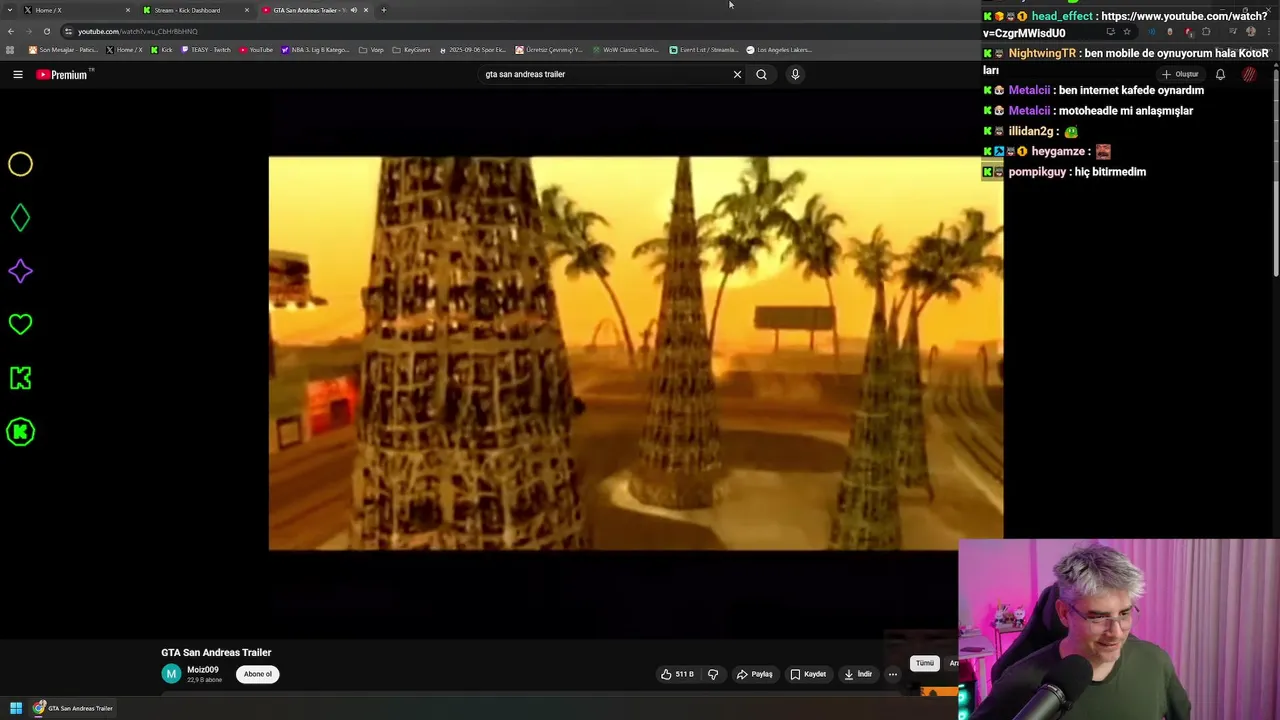Open Moiz009 channel avatar
Screen dimensions: 1280x720
tap(171, 674)
